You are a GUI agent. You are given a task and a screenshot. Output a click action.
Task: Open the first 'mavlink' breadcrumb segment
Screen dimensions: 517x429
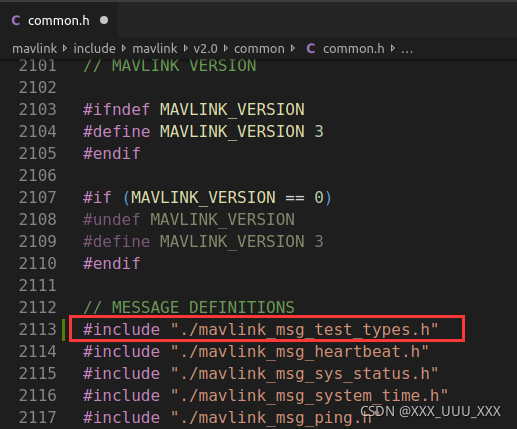(34, 49)
